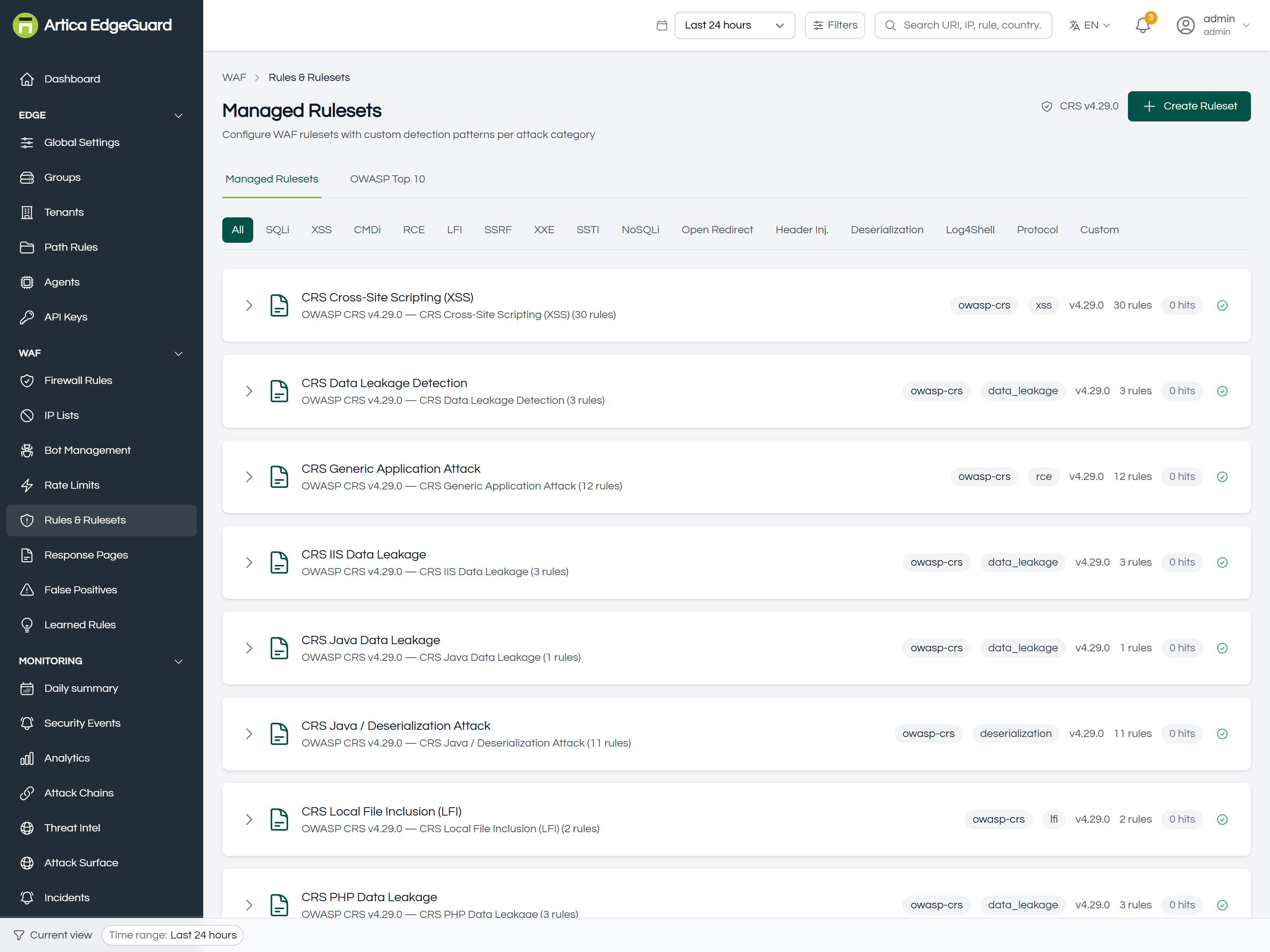1270x952 pixels.
Task: Open the Last 24 hours time range dropdown
Action: pos(734,25)
